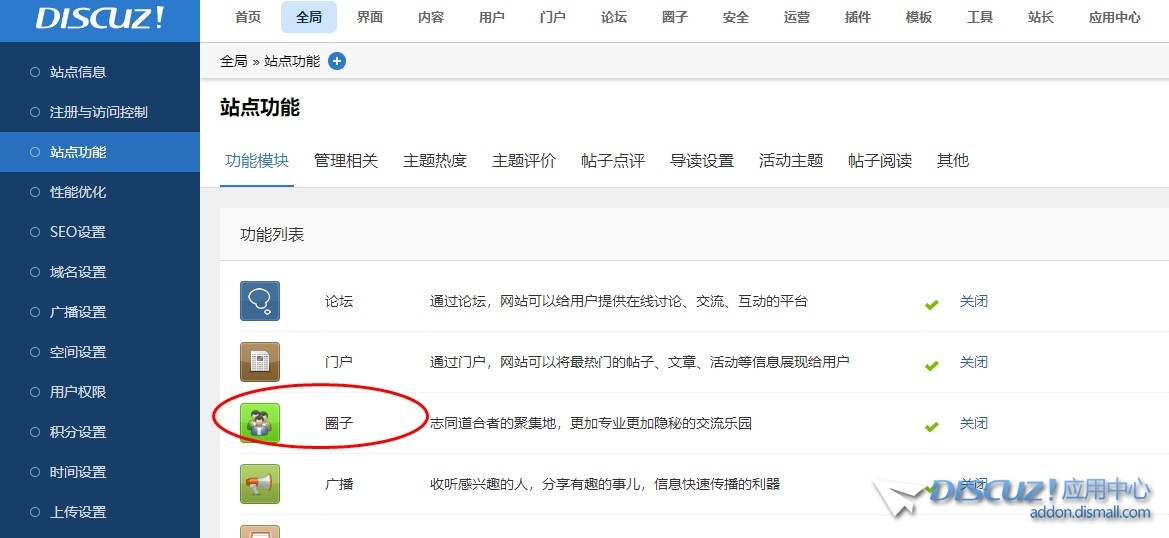Switch to the 主题热度 tab

click(x=435, y=161)
